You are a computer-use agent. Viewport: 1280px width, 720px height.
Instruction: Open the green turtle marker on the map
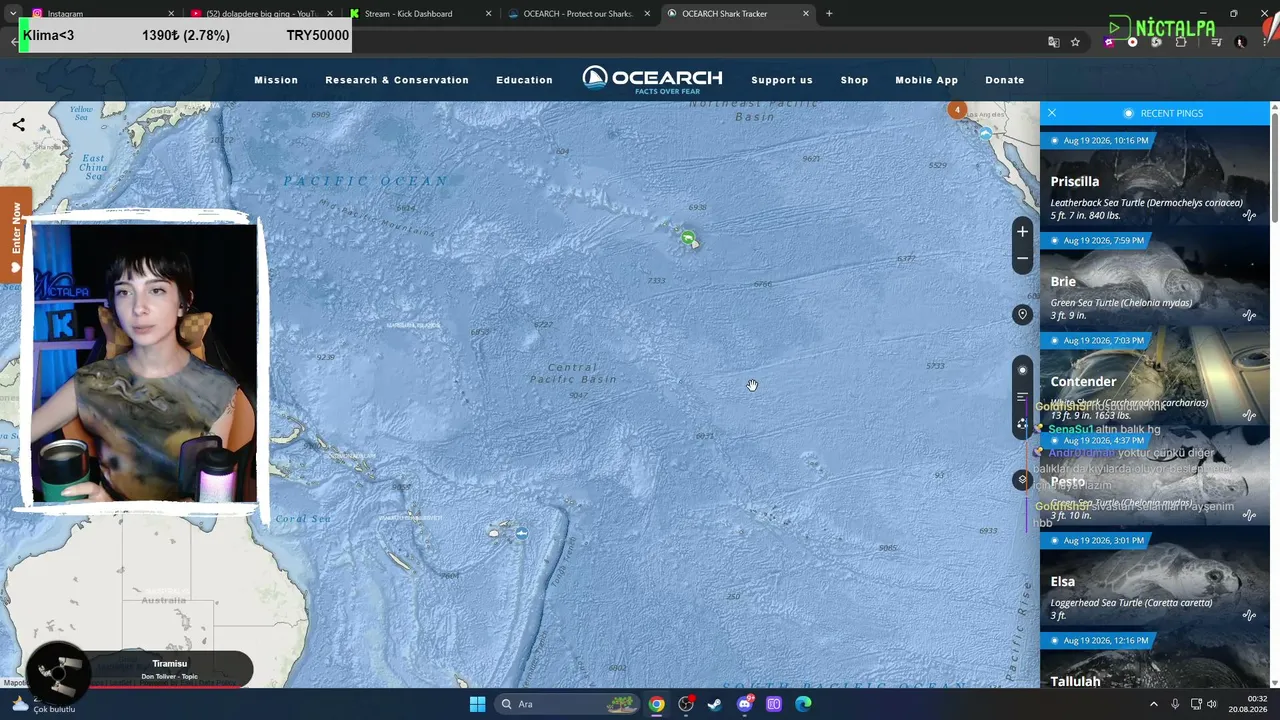688,238
